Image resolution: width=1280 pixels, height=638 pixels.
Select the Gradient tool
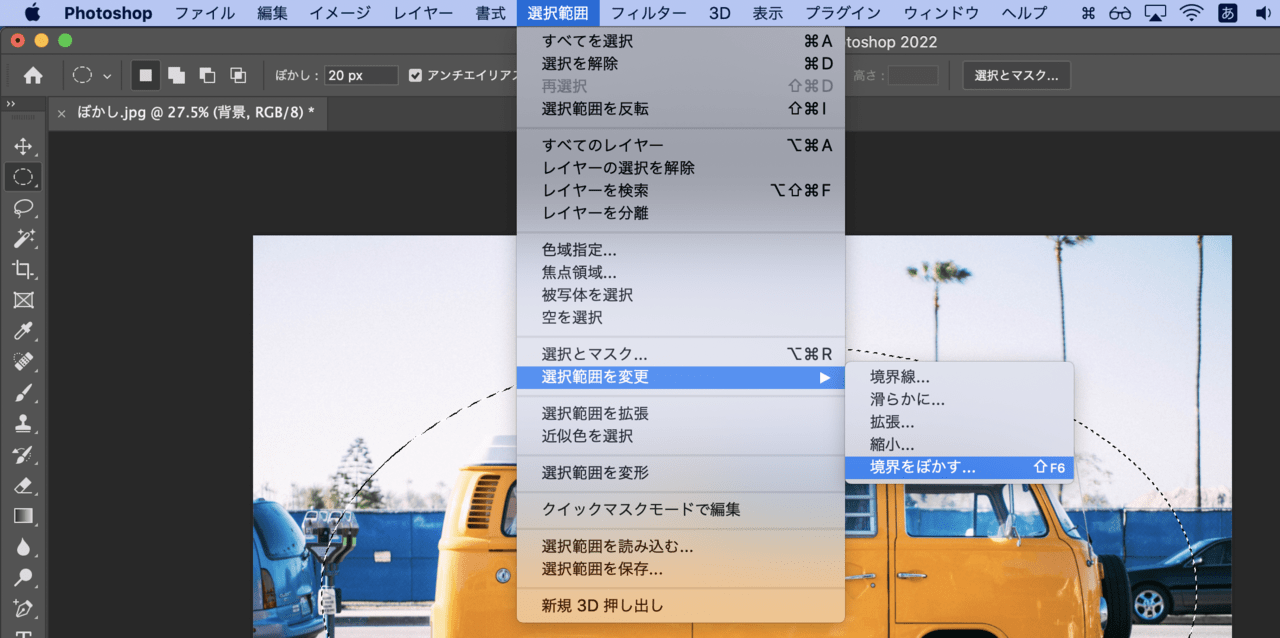point(23,514)
